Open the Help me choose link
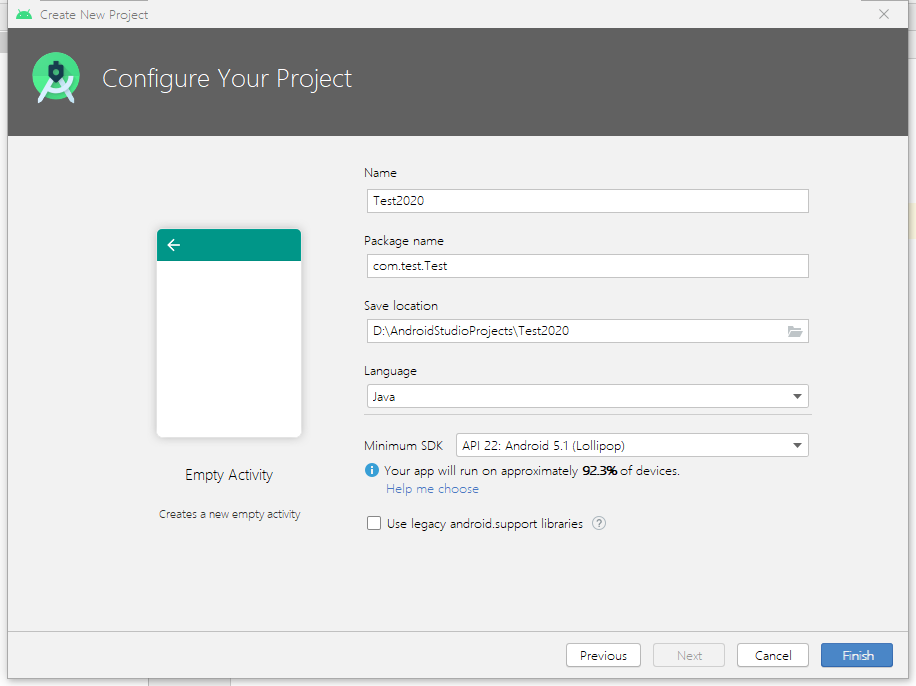Viewport: 916px width, 686px height. click(x=432, y=489)
